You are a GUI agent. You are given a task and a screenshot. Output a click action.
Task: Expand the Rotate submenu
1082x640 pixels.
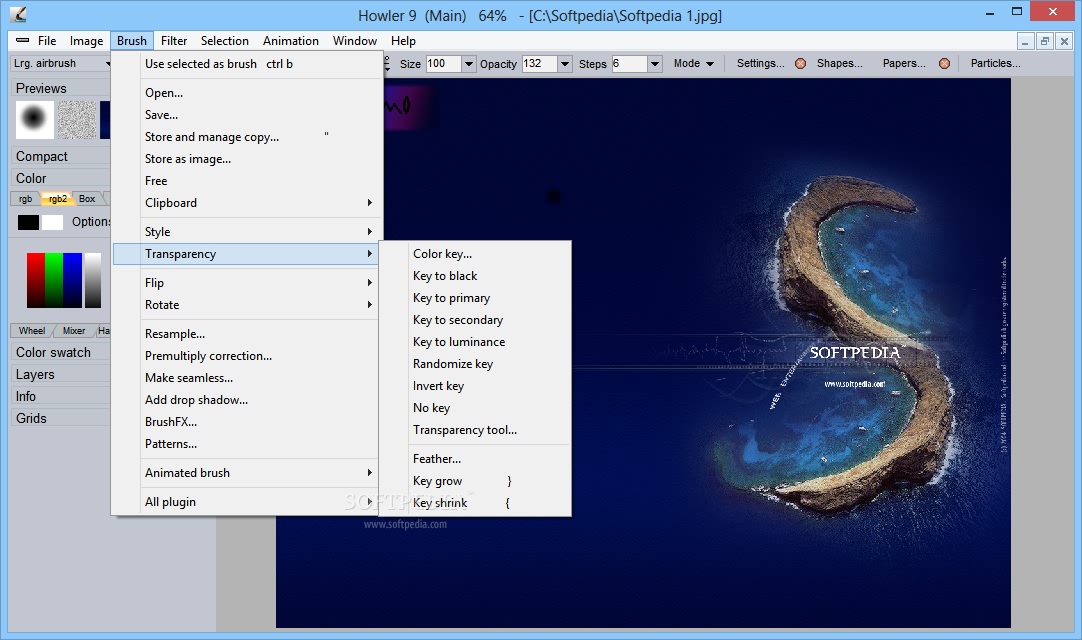pyautogui.click(x=247, y=305)
